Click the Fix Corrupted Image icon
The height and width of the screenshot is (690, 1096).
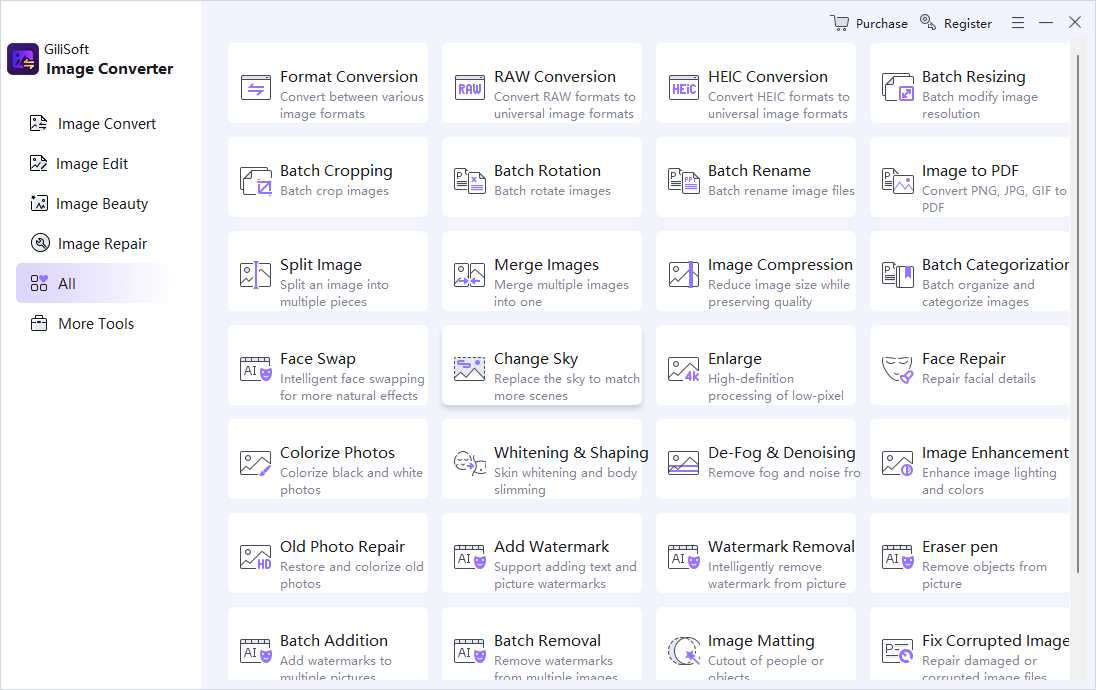tap(897, 651)
